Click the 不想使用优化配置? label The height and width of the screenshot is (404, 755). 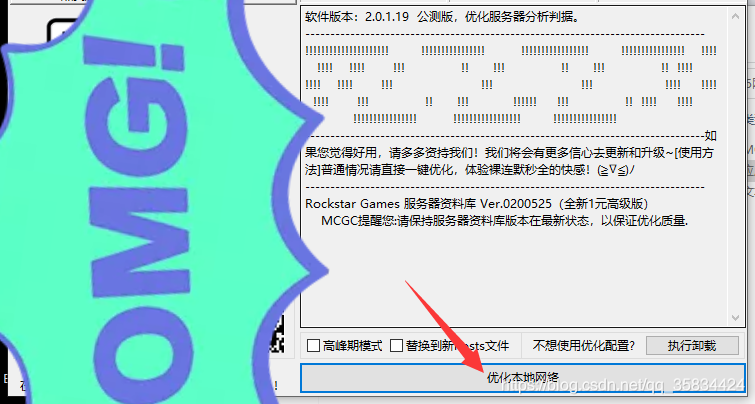click(584, 346)
